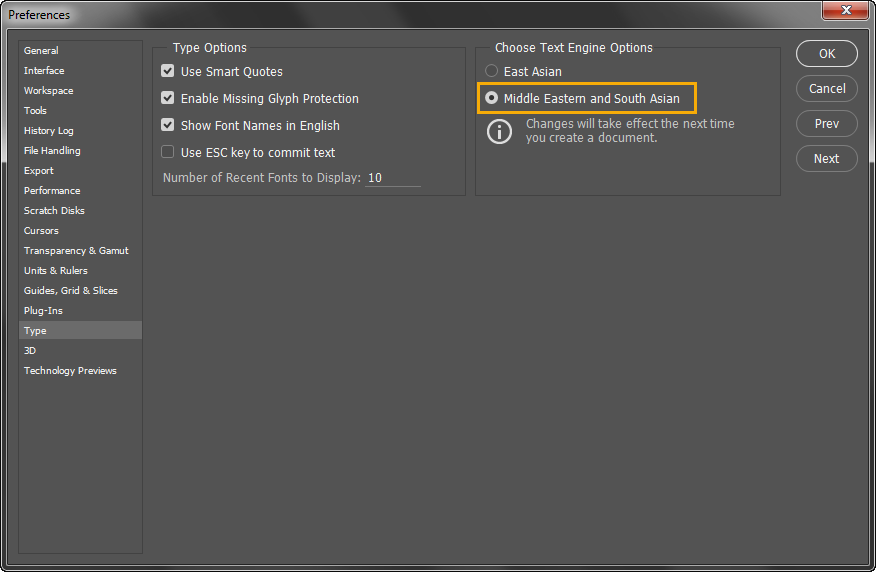The image size is (876, 572).
Task: Open the General preferences category
Action: tap(41, 51)
